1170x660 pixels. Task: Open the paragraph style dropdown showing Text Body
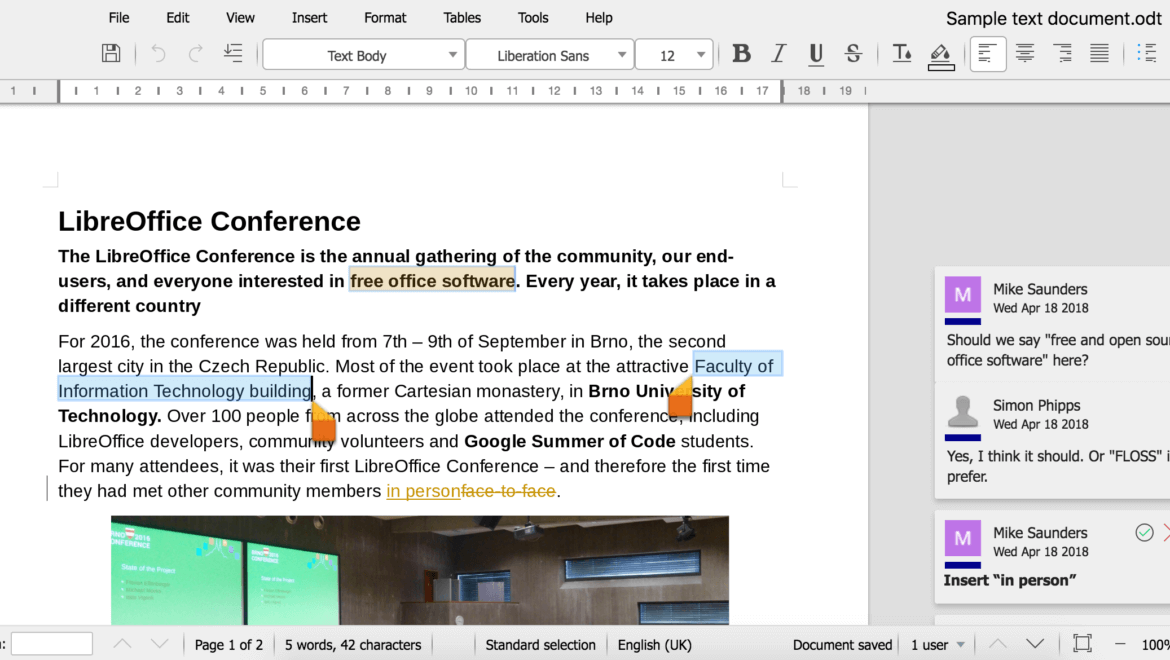pyautogui.click(x=362, y=54)
